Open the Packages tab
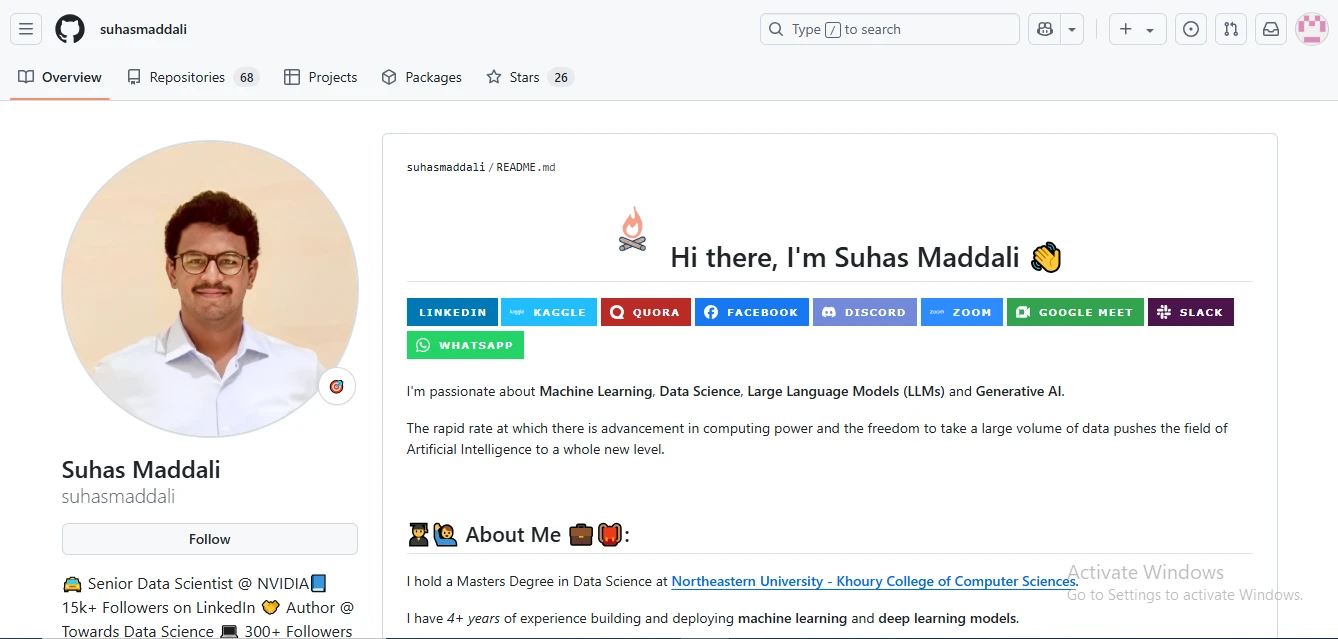Image resolution: width=1338 pixels, height=639 pixels. coord(421,77)
